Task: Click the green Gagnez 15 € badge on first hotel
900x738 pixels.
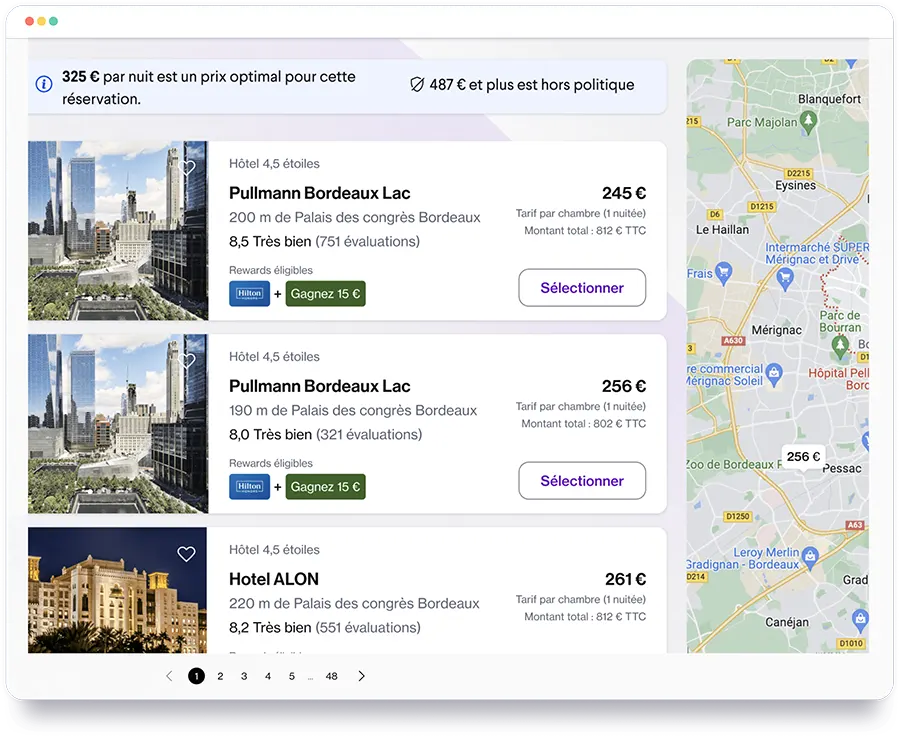Action: [326, 294]
